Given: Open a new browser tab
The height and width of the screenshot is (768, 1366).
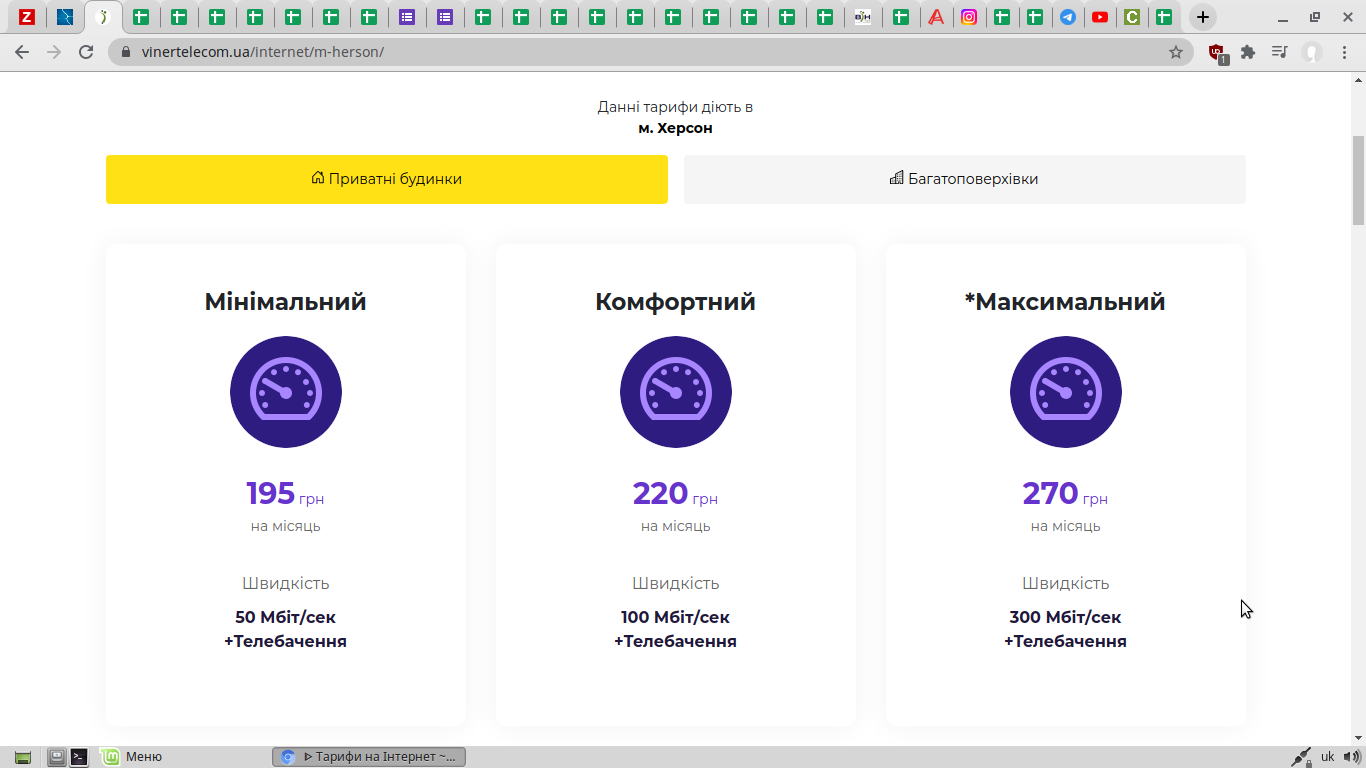Looking at the screenshot, I should click(1203, 17).
